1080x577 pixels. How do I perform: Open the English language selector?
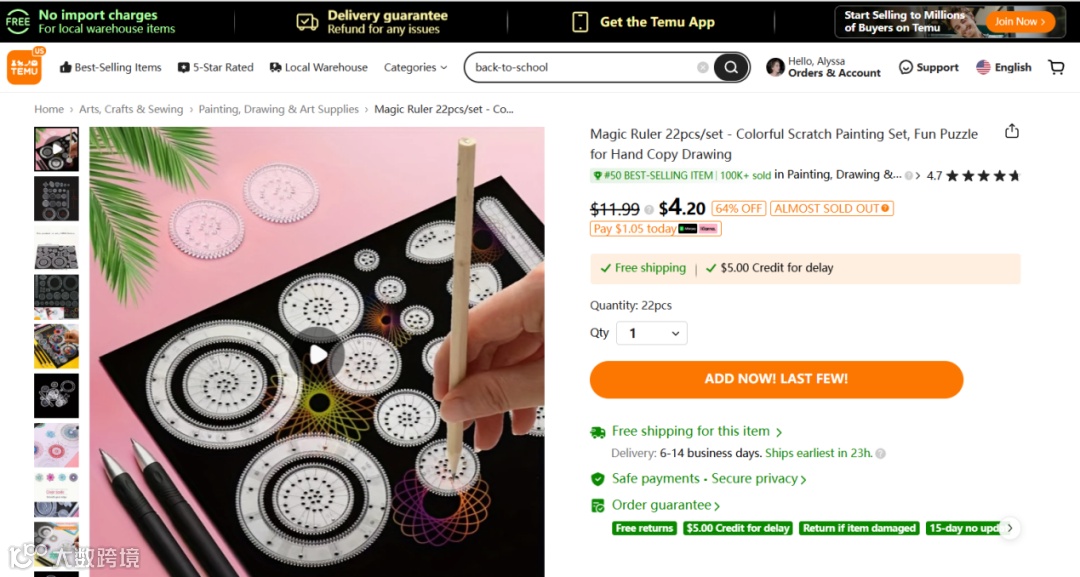[x=1004, y=67]
